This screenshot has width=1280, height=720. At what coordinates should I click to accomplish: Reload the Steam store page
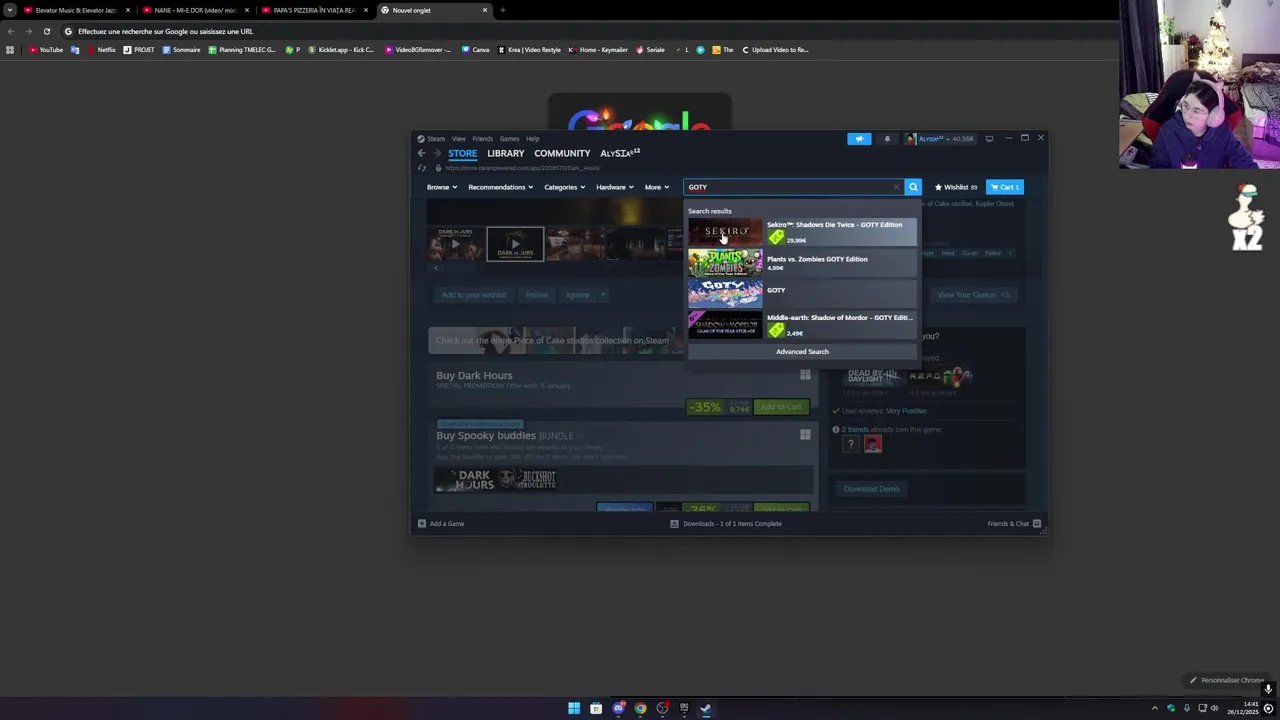point(422,168)
